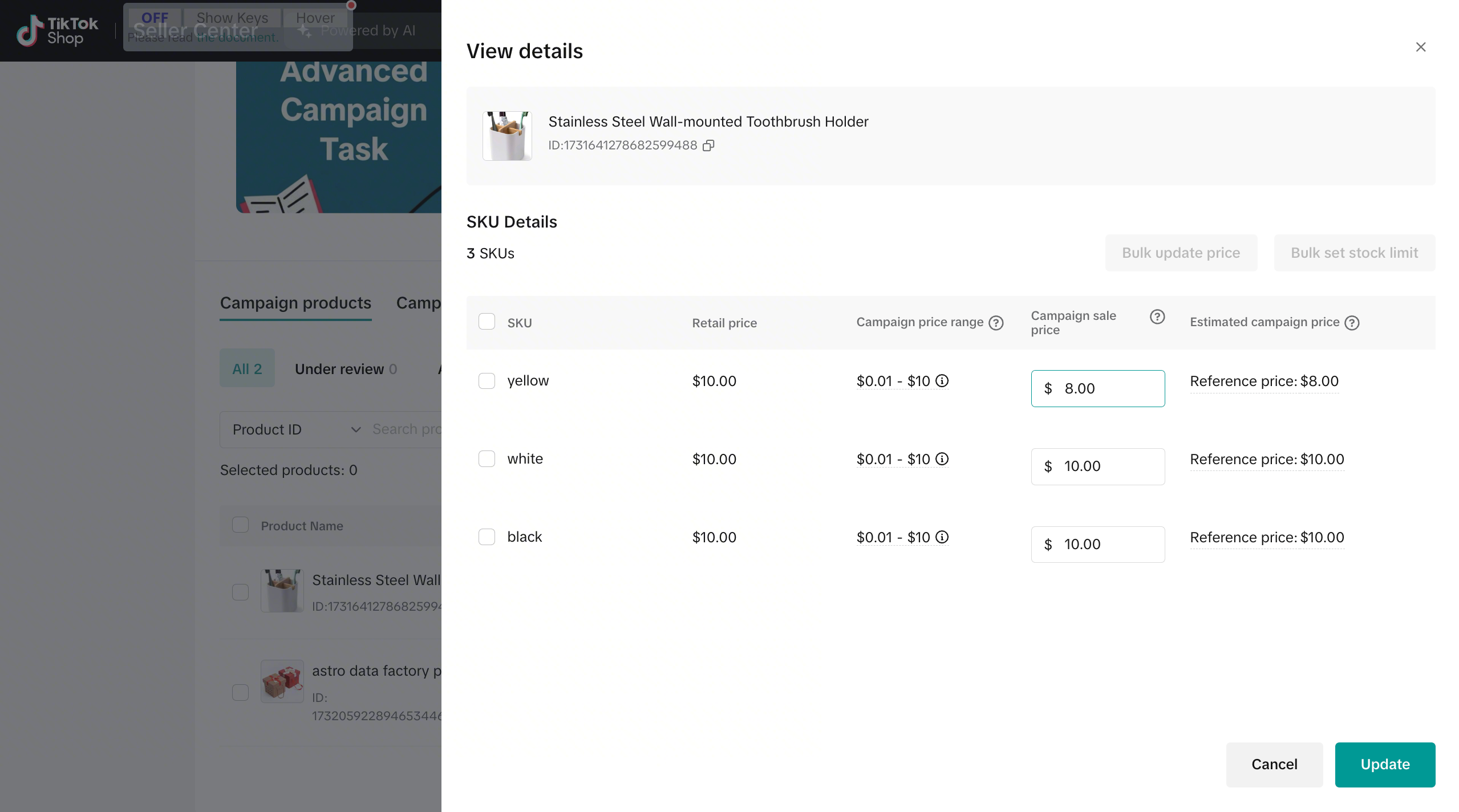Select the All 2 filter tab
This screenshot has height=812, width=1459.
[247, 369]
